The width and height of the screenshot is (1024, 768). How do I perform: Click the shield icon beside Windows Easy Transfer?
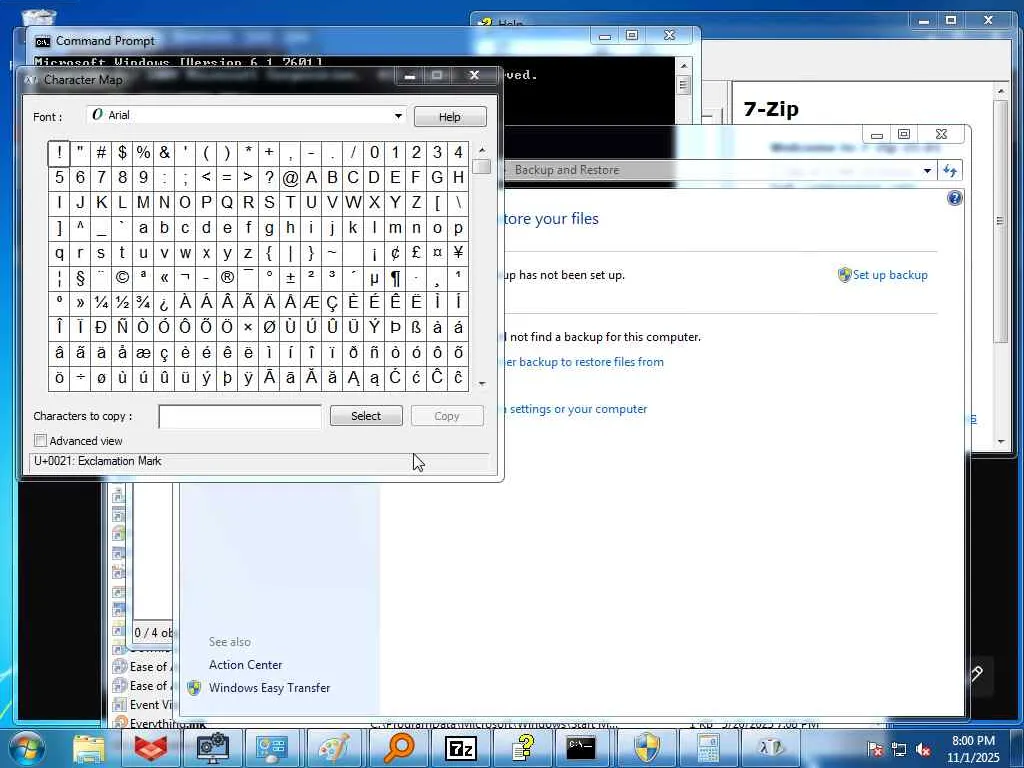[x=194, y=688]
